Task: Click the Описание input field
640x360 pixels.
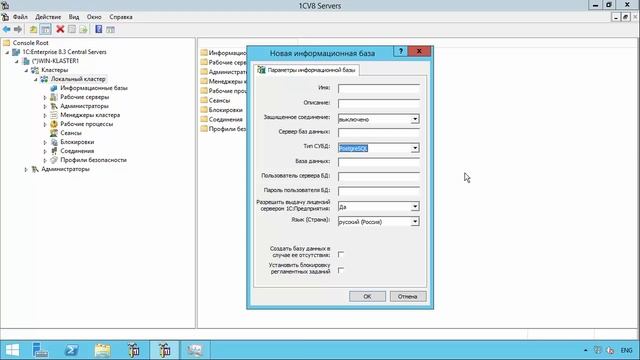Action: tap(378, 103)
